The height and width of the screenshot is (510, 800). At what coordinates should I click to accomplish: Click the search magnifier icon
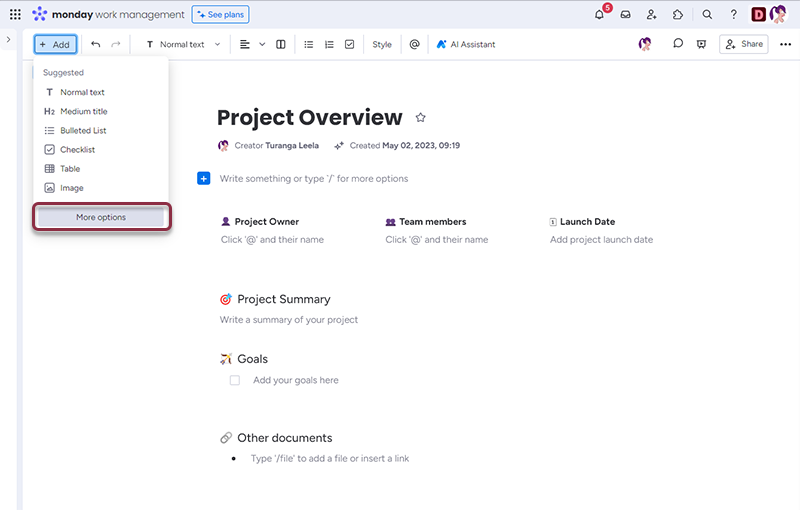pyautogui.click(x=707, y=15)
